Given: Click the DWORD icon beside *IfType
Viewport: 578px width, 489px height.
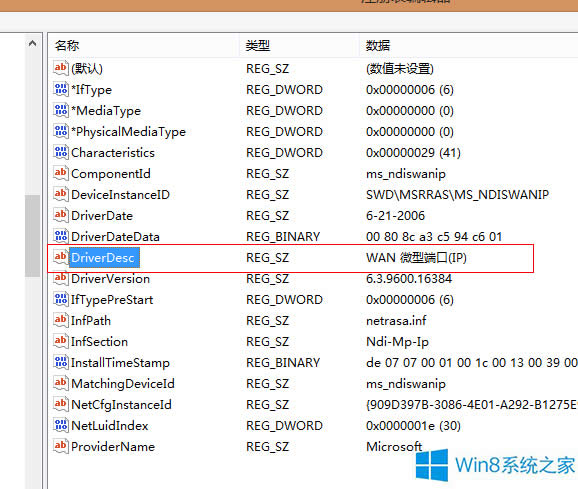Looking at the screenshot, I should [60, 89].
